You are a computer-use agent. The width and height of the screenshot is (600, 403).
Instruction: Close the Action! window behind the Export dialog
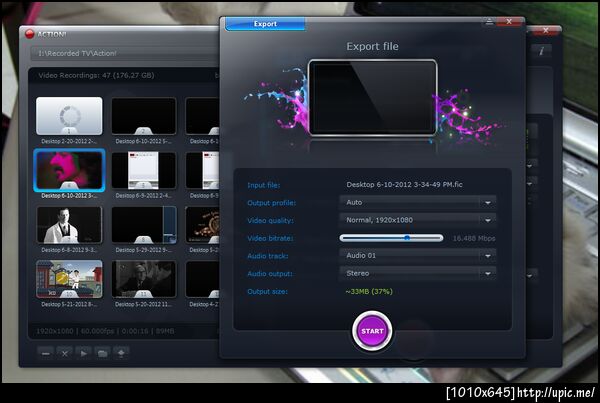(546, 30)
